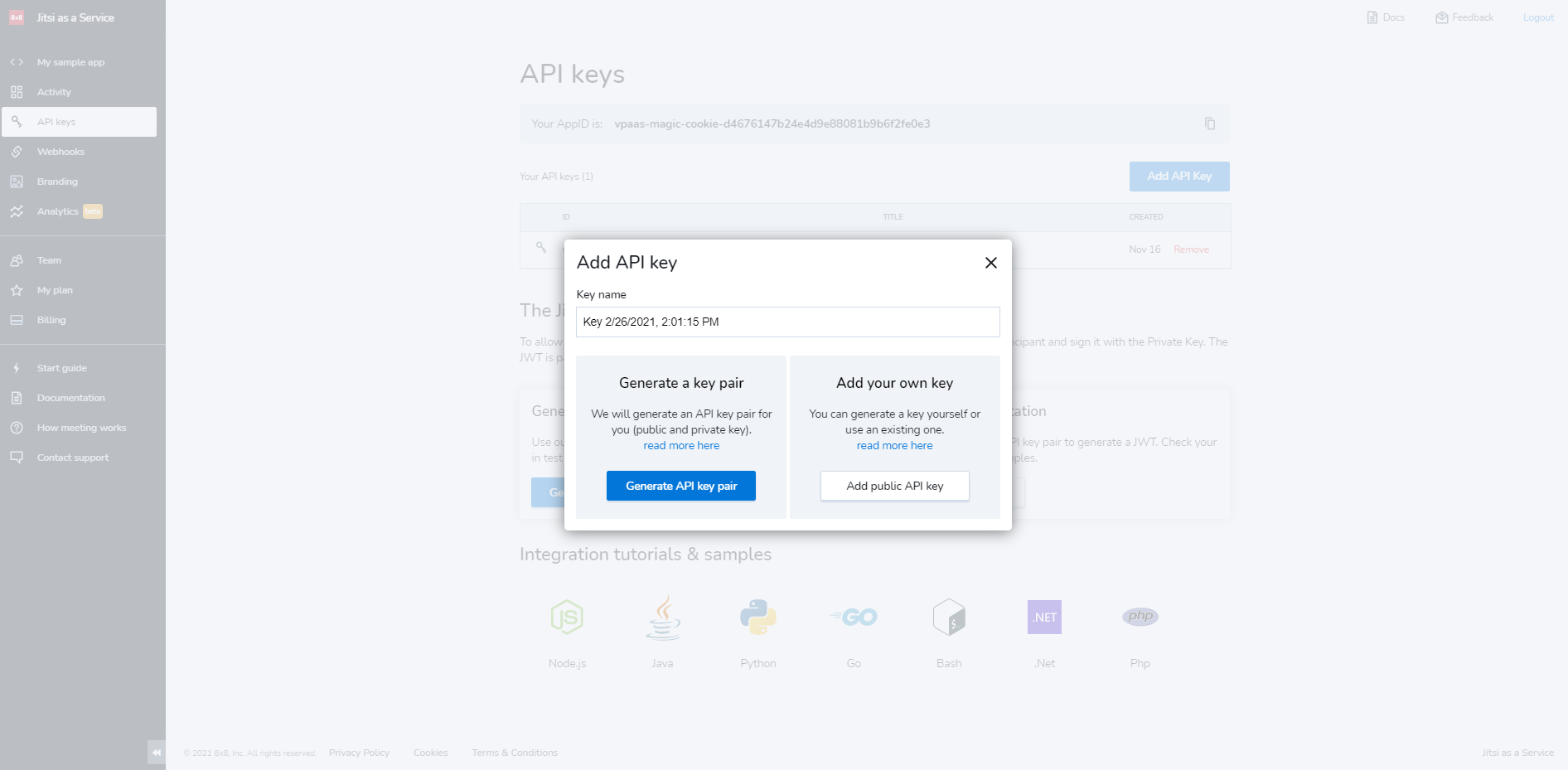Click Add public API key
The width and height of the screenshot is (1568, 770).
894,486
